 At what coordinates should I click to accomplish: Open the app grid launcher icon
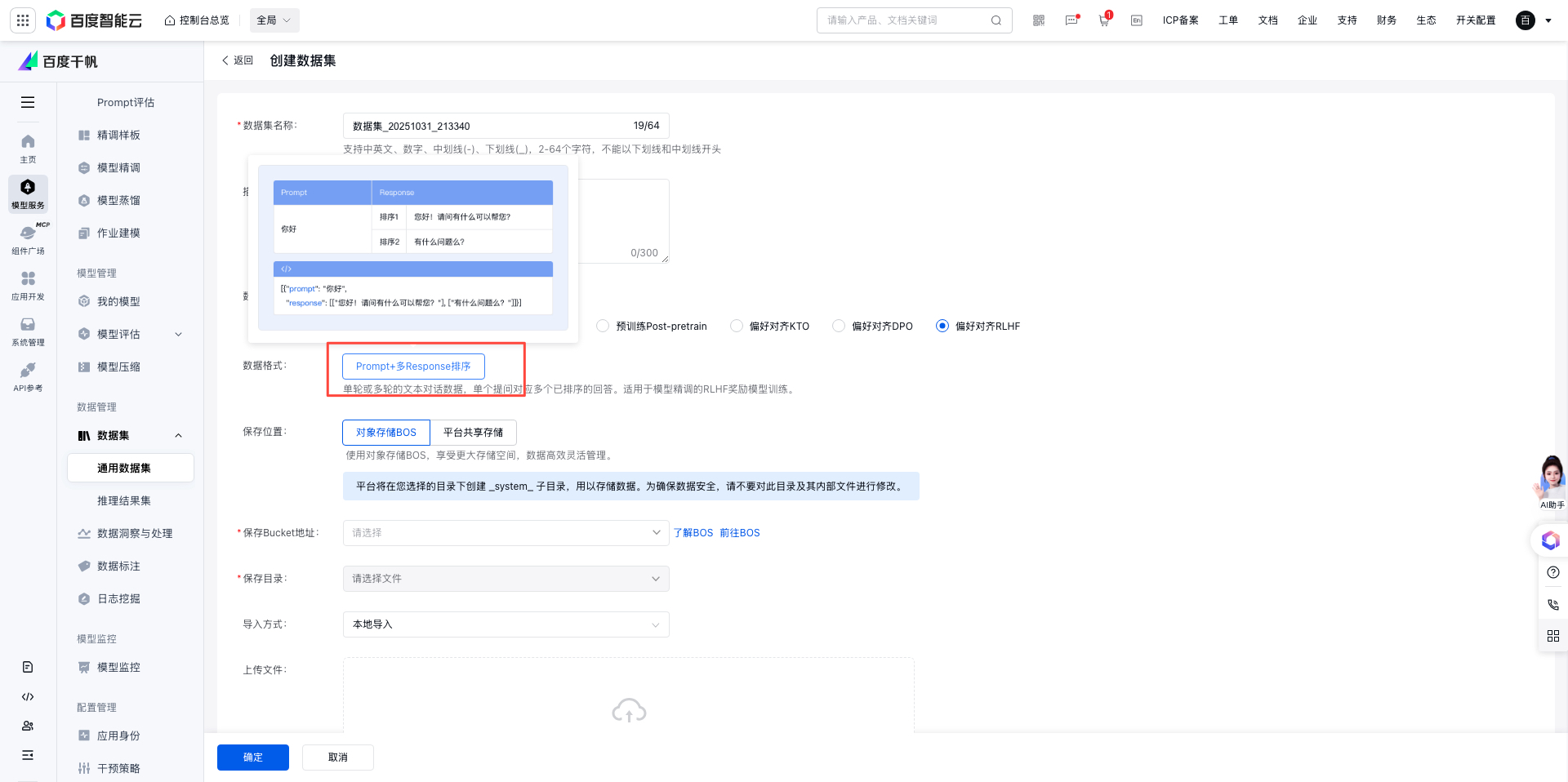[23, 20]
